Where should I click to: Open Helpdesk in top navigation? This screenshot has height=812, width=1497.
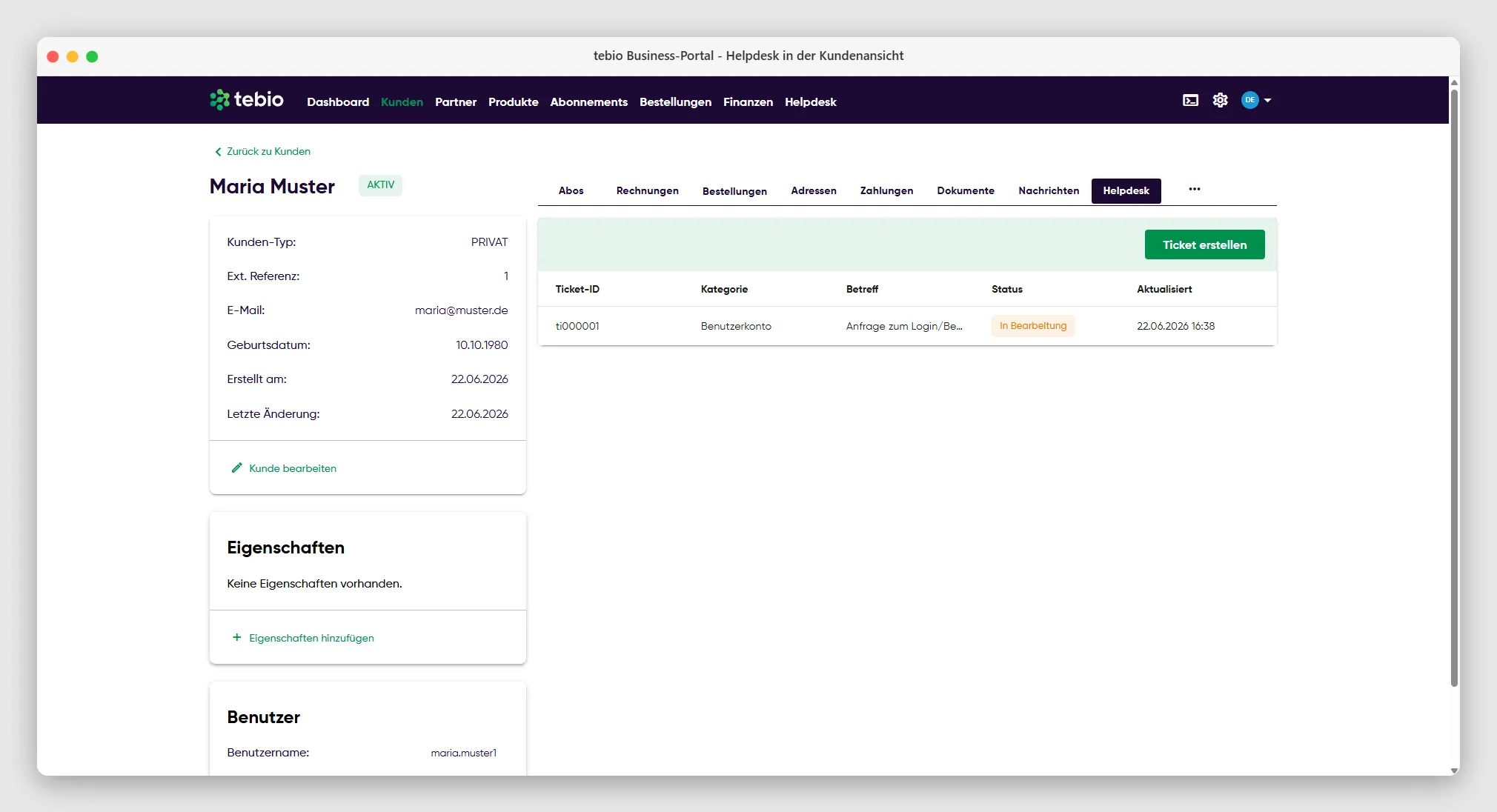pyautogui.click(x=810, y=101)
